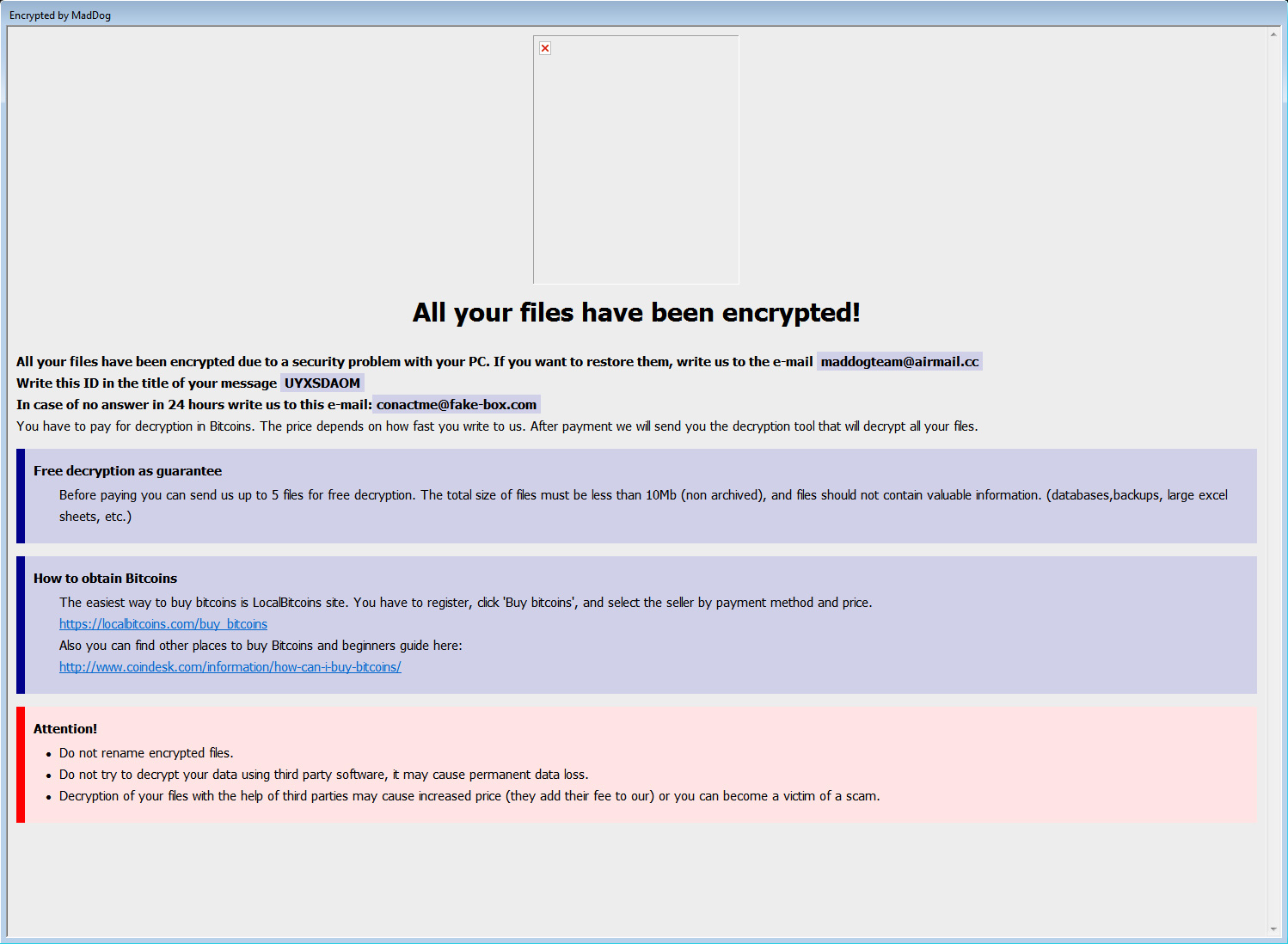This screenshot has height=944, width=1288.
Task: Click the 'Free decryption as guarantee' heading
Action: tap(127, 471)
